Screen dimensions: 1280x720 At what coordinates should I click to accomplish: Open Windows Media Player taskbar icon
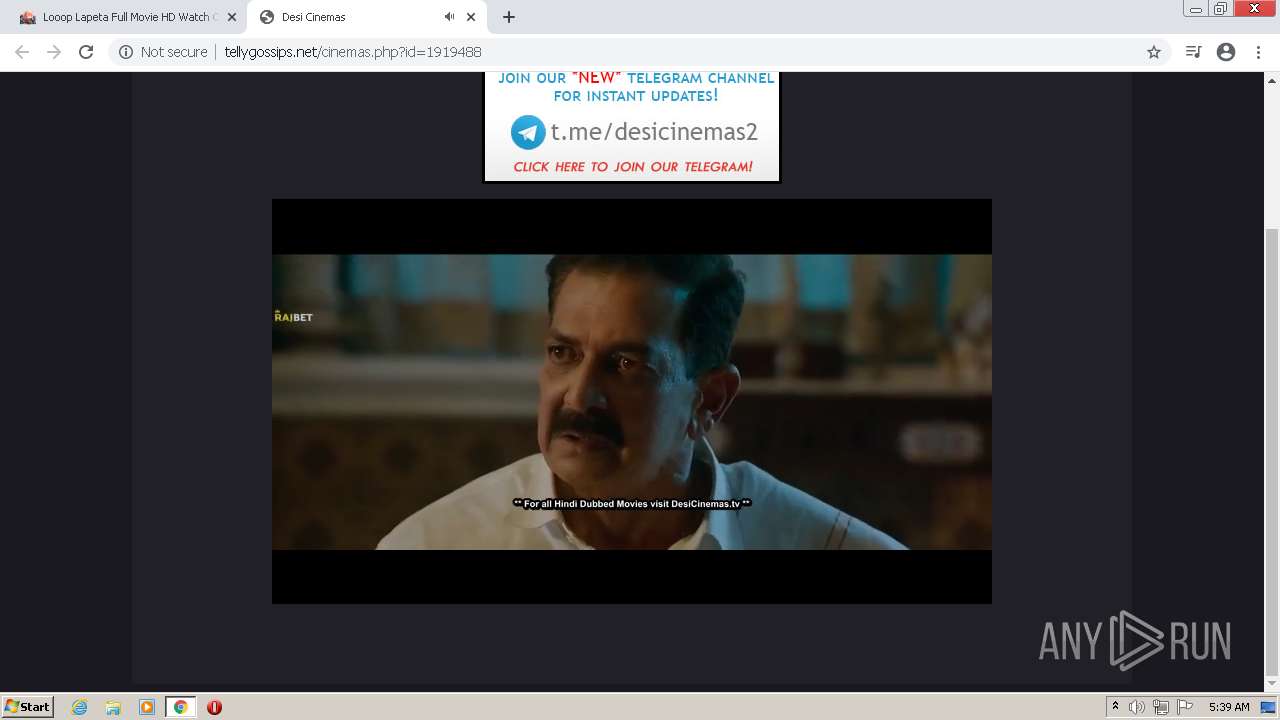(147, 707)
